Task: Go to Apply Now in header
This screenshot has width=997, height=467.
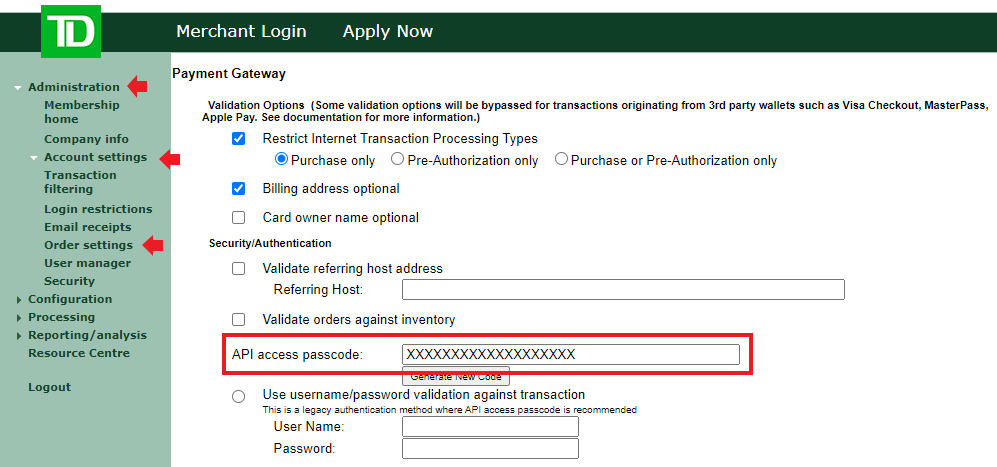Action: (388, 32)
